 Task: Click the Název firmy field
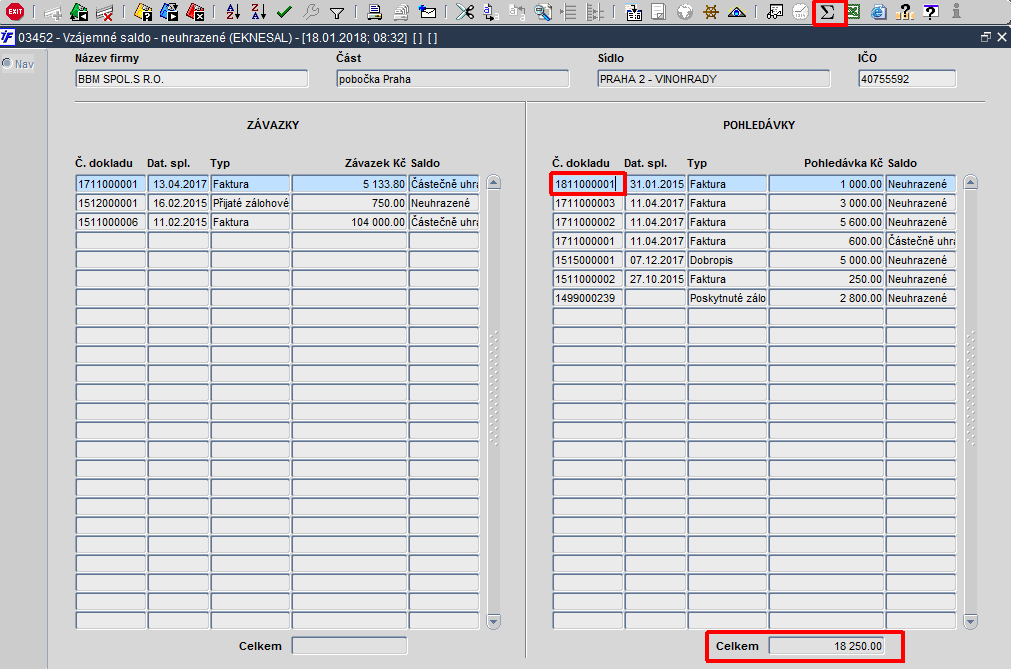point(191,79)
